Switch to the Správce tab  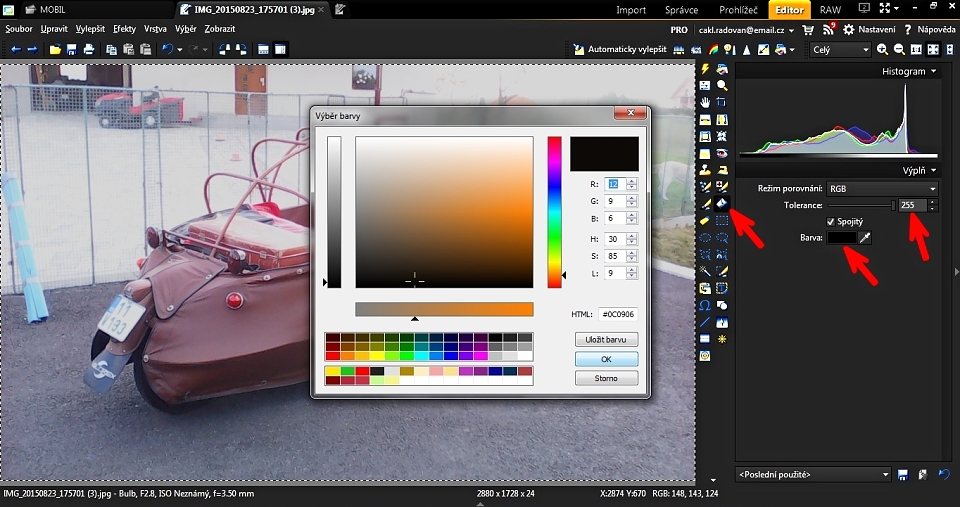pyautogui.click(x=681, y=9)
